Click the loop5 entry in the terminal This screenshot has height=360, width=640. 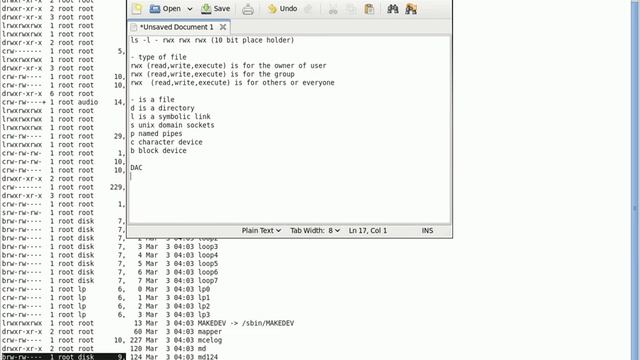point(110,264)
